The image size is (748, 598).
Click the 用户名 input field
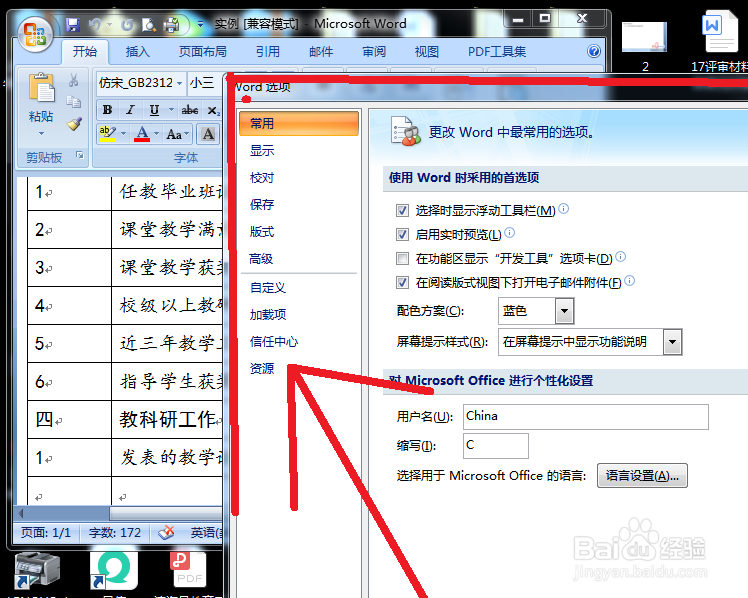click(586, 417)
